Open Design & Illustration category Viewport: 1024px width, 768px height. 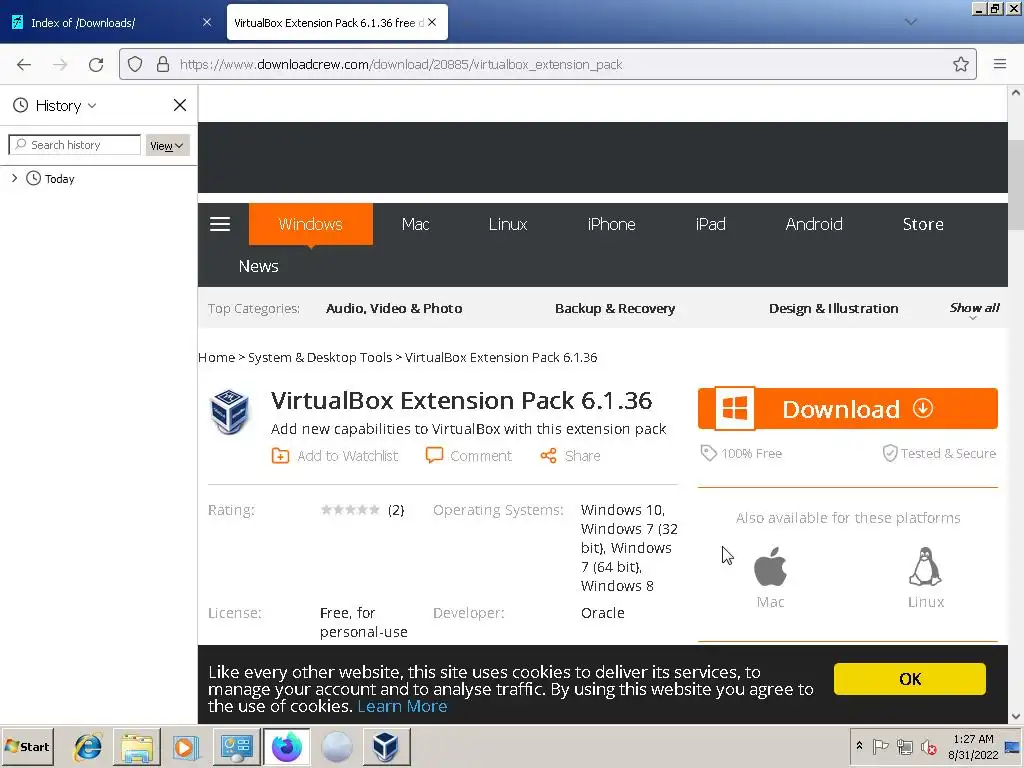click(833, 308)
